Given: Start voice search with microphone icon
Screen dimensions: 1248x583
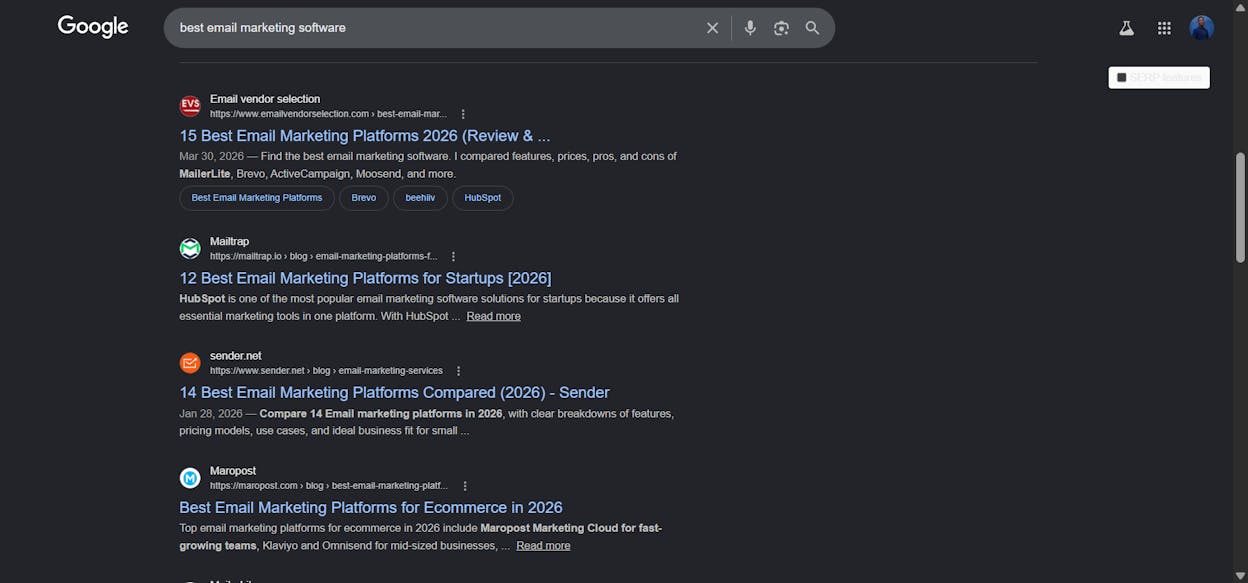Looking at the screenshot, I should pyautogui.click(x=750, y=28).
